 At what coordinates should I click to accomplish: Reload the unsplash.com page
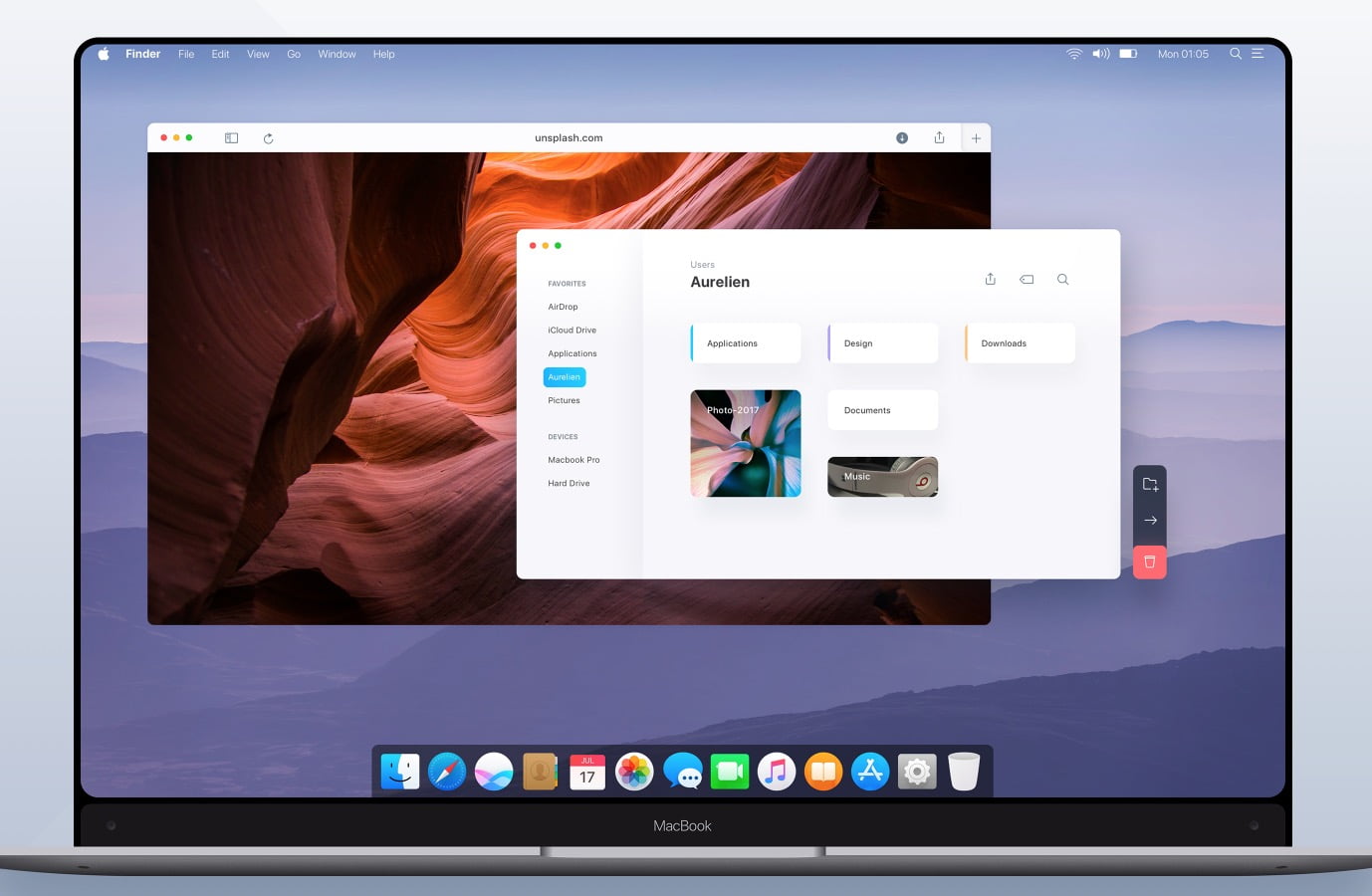pos(268,137)
